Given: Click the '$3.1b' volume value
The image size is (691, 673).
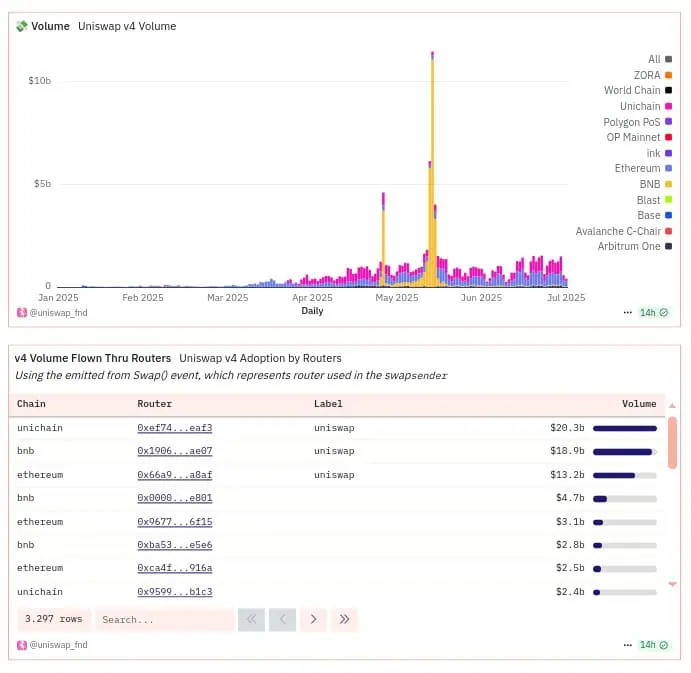Looking at the screenshot, I should pyautogui.click(x=570, y=522).
